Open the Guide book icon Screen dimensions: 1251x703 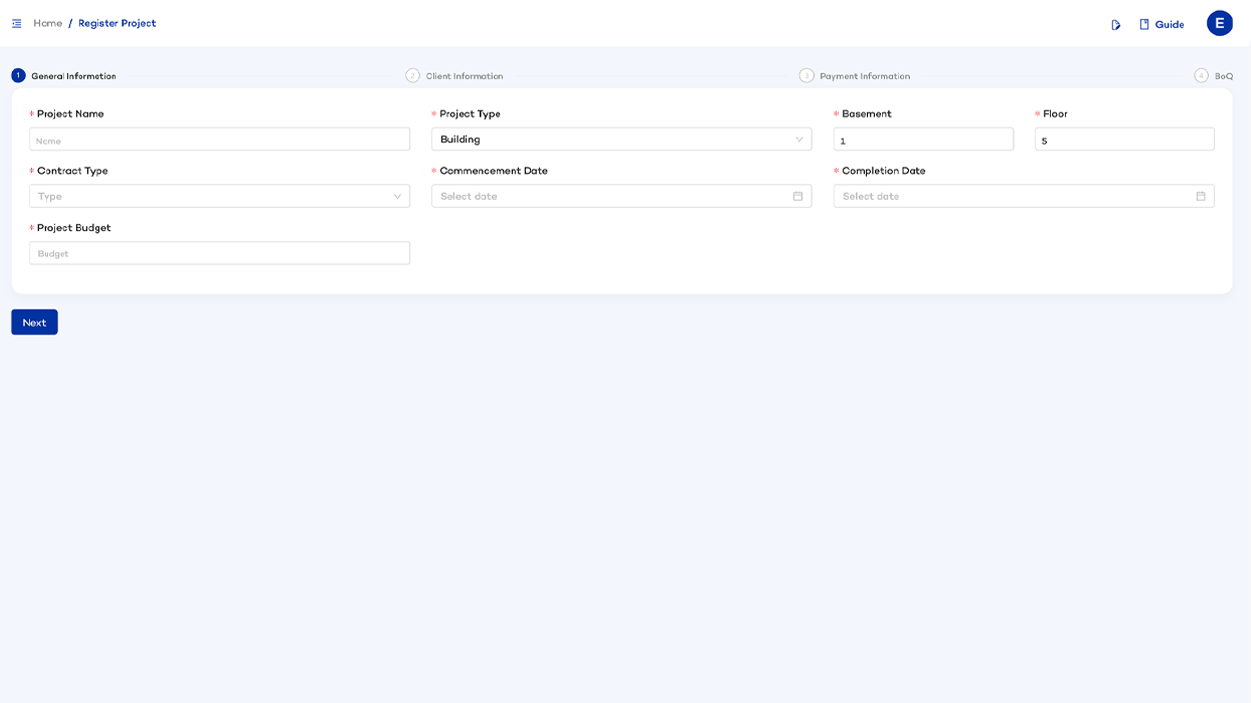click(1145, 25)
